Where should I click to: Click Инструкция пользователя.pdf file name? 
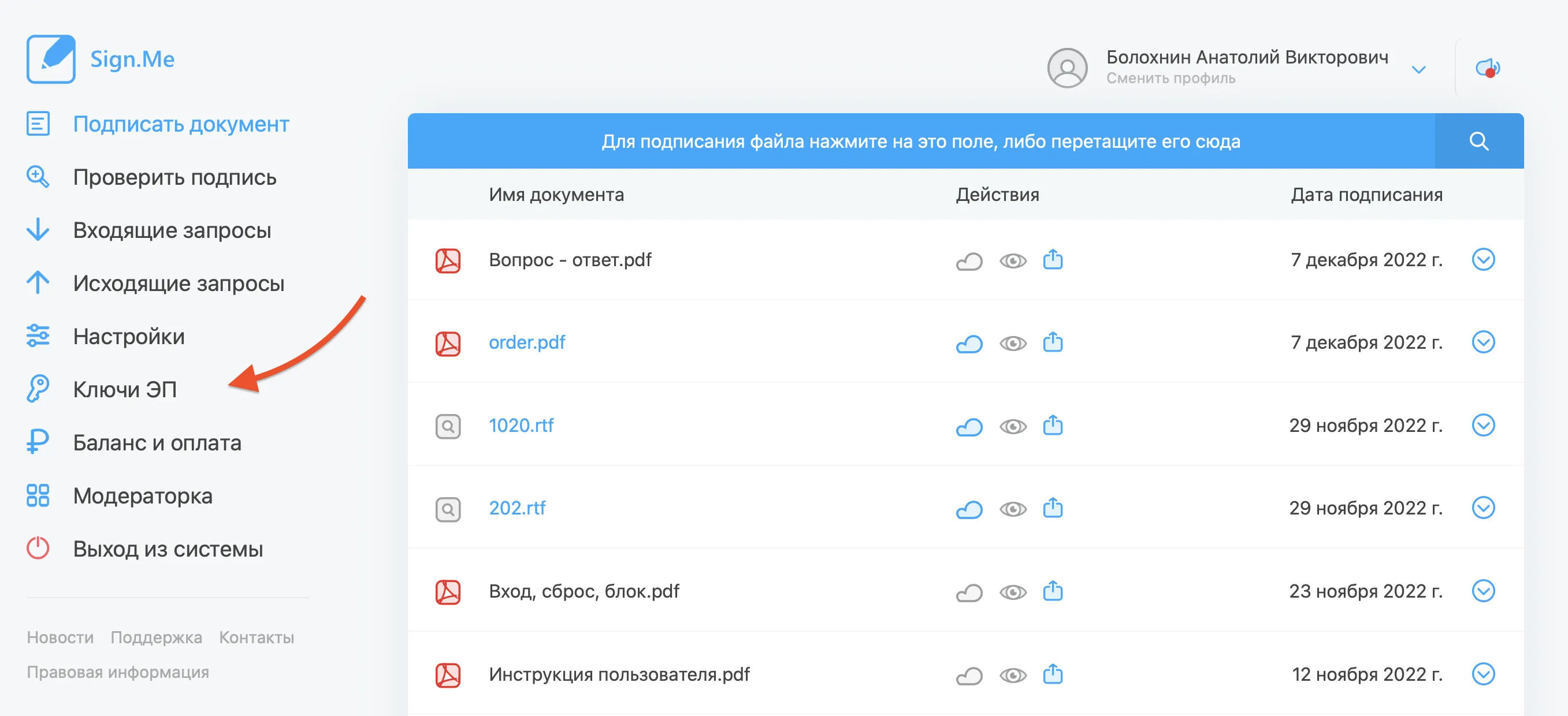coord(619,674)
